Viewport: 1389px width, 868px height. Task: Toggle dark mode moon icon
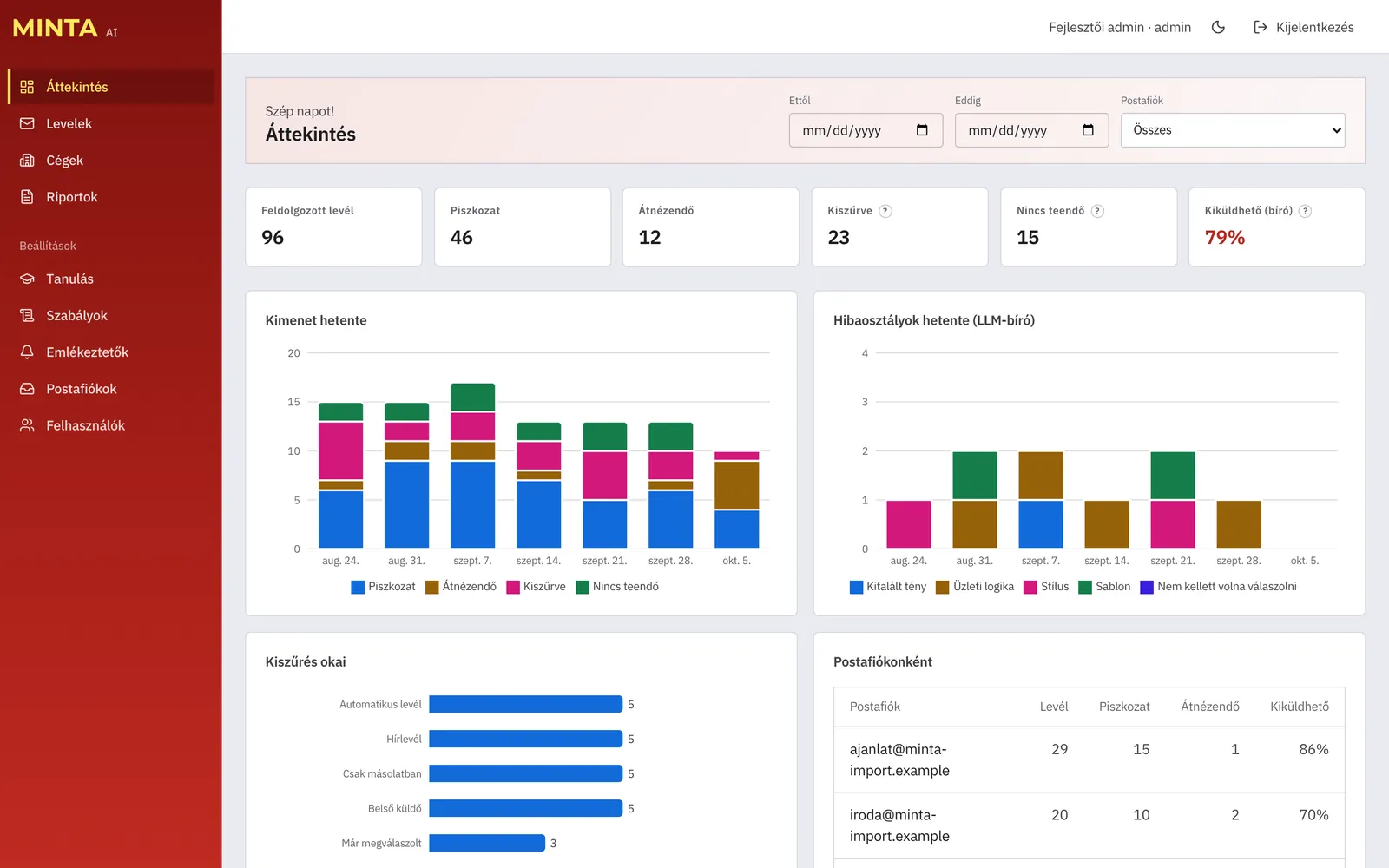(x=1218, y=27)
